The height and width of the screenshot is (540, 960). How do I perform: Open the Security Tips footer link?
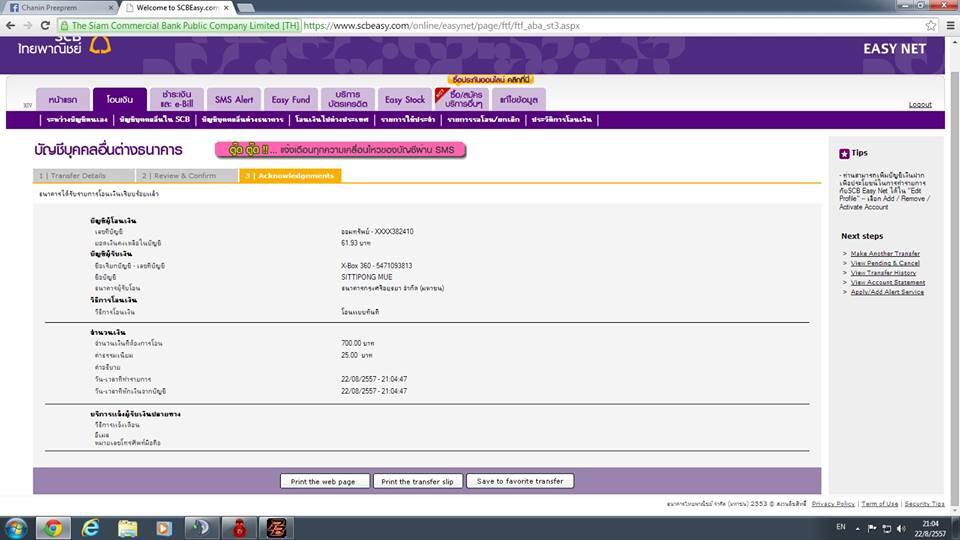(x=924, y=504)
